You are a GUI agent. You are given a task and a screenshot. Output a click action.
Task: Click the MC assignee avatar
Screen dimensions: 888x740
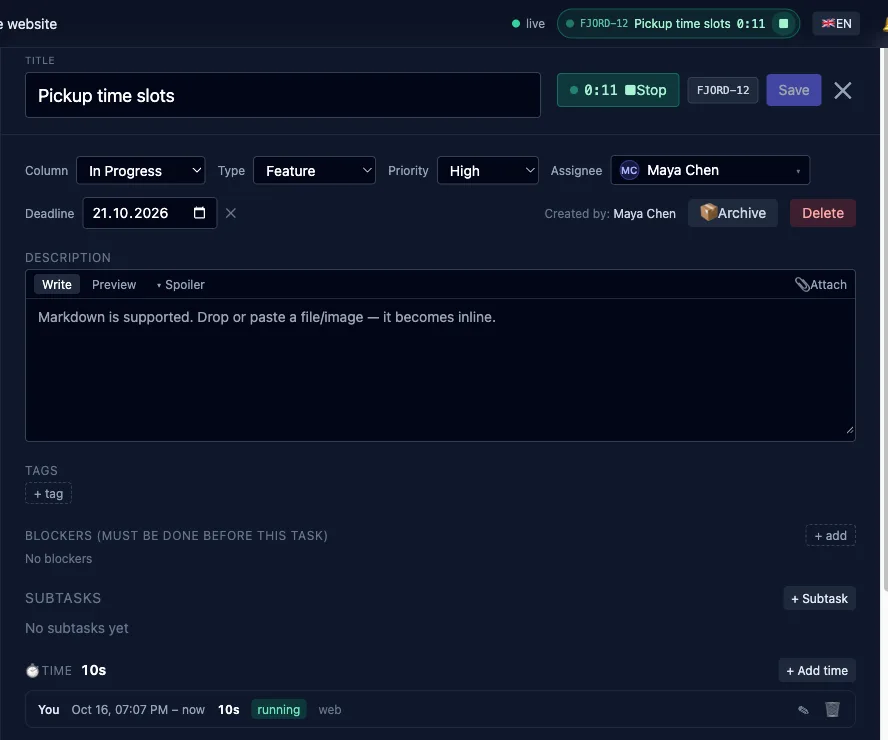tap(629, 170)
